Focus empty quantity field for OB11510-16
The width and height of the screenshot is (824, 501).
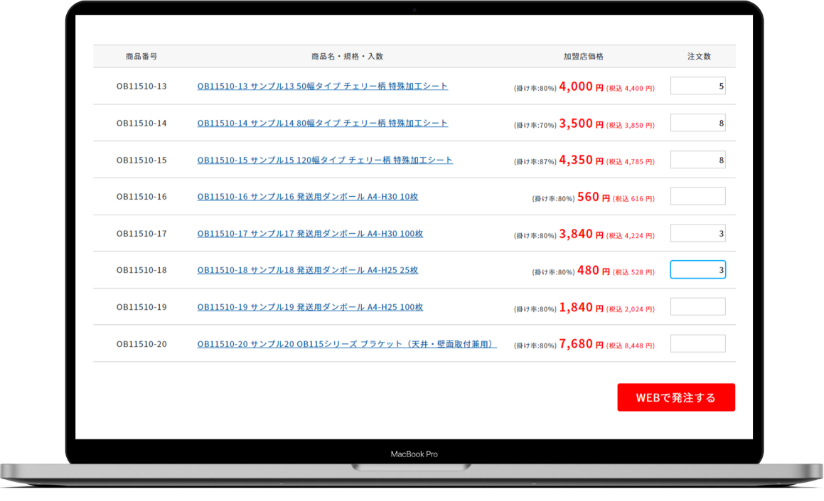[x=698, y=196]
